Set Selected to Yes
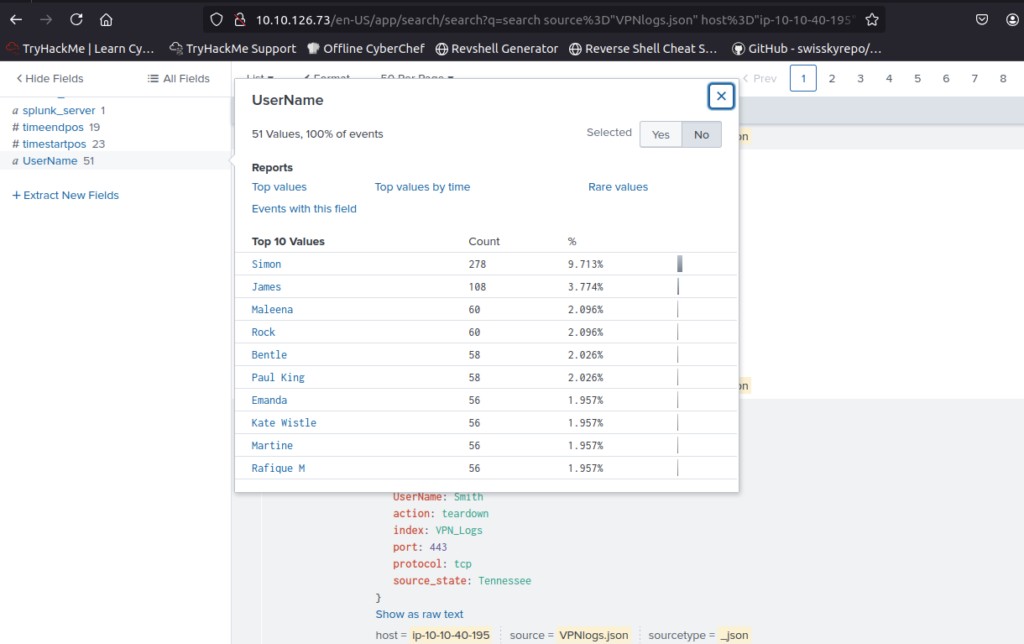The height and width of the screenshot is (644, 1024). (660, 135)
